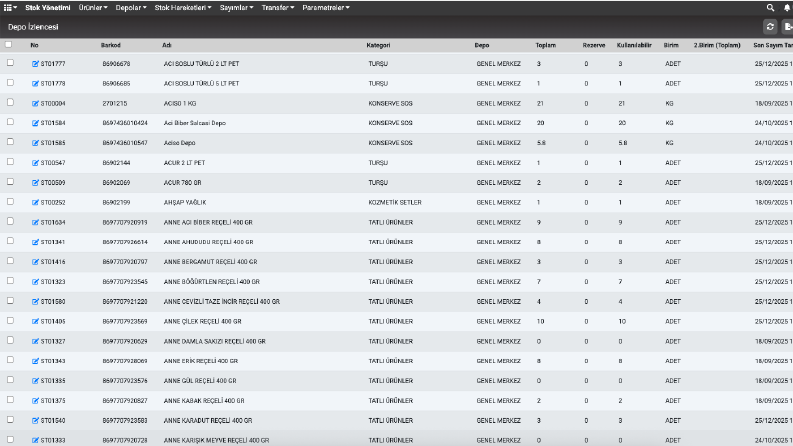Viewport: 793px width, 446px height.
Task: Tick checkbox for AHŞAP YAĞLIK row
Action: (x=10, y=201)
